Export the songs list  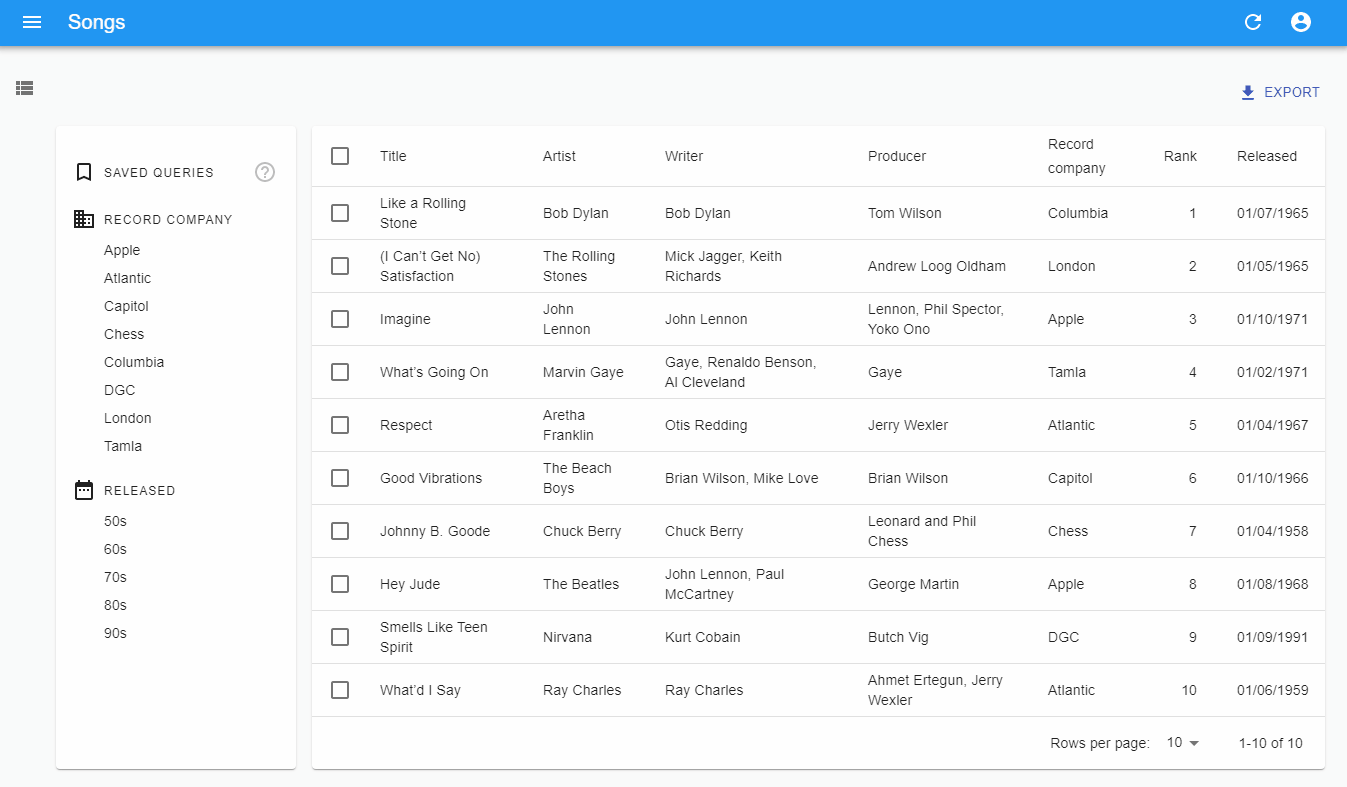point(1280,91)
